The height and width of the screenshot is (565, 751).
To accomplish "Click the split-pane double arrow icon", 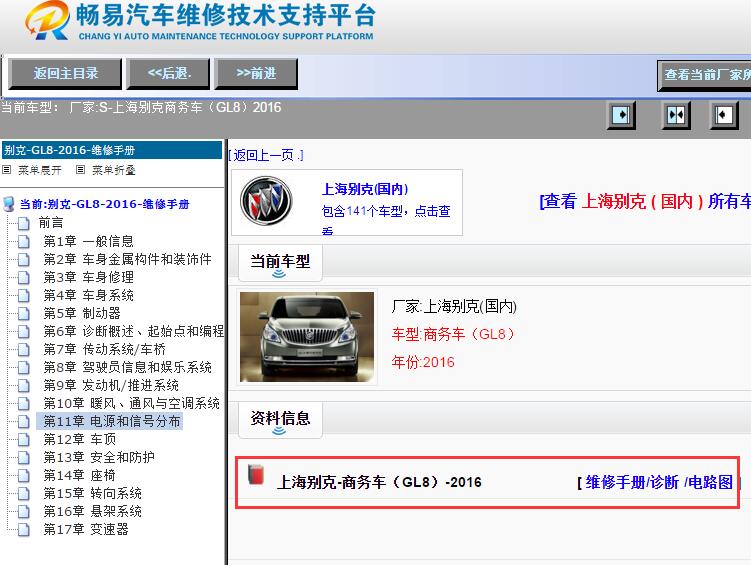I will [x=676, y=115].
